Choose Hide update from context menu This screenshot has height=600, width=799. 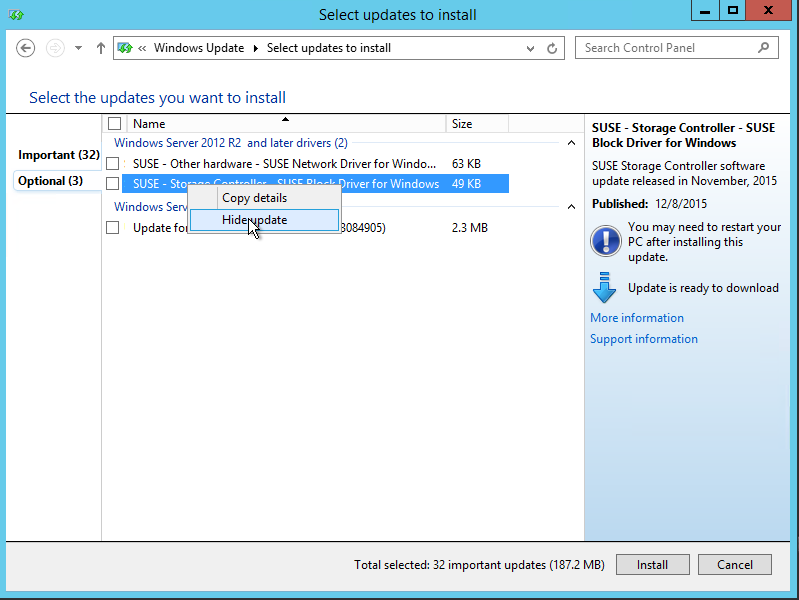pyautogui.click(x=264, y=220)
